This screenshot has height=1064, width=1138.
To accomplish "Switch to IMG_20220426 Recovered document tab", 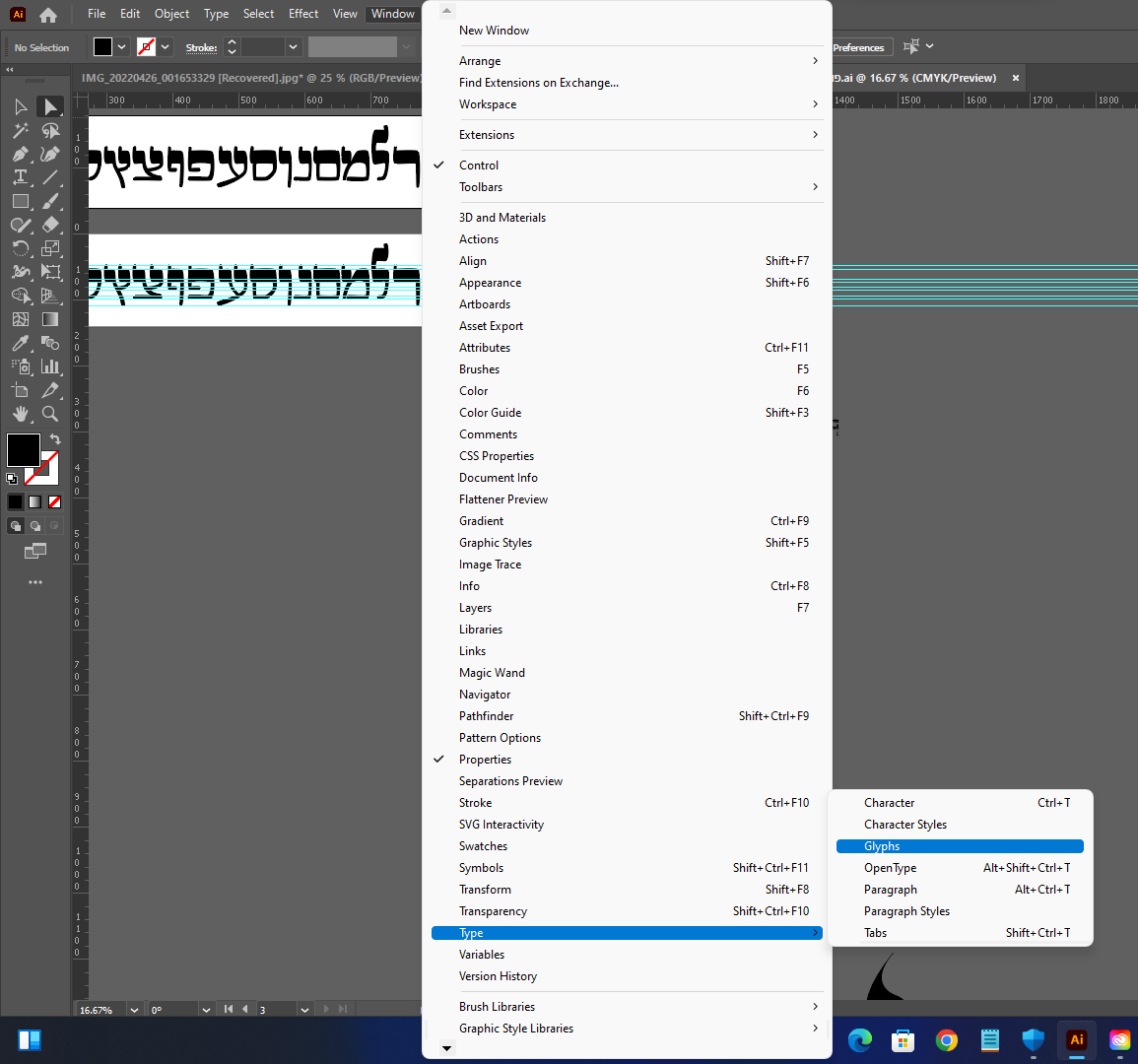I will click(x=250, y=78).
